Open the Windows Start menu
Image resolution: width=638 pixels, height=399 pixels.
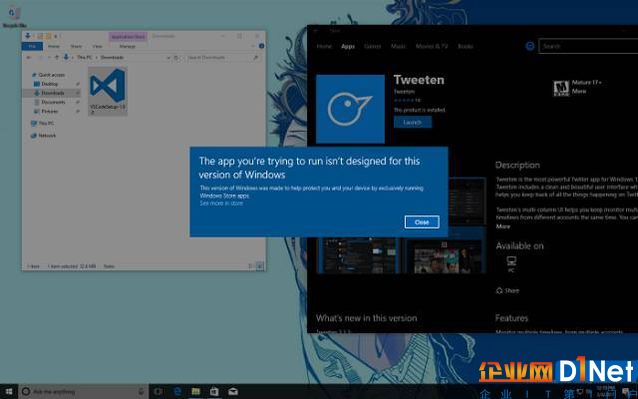(9, 392)
